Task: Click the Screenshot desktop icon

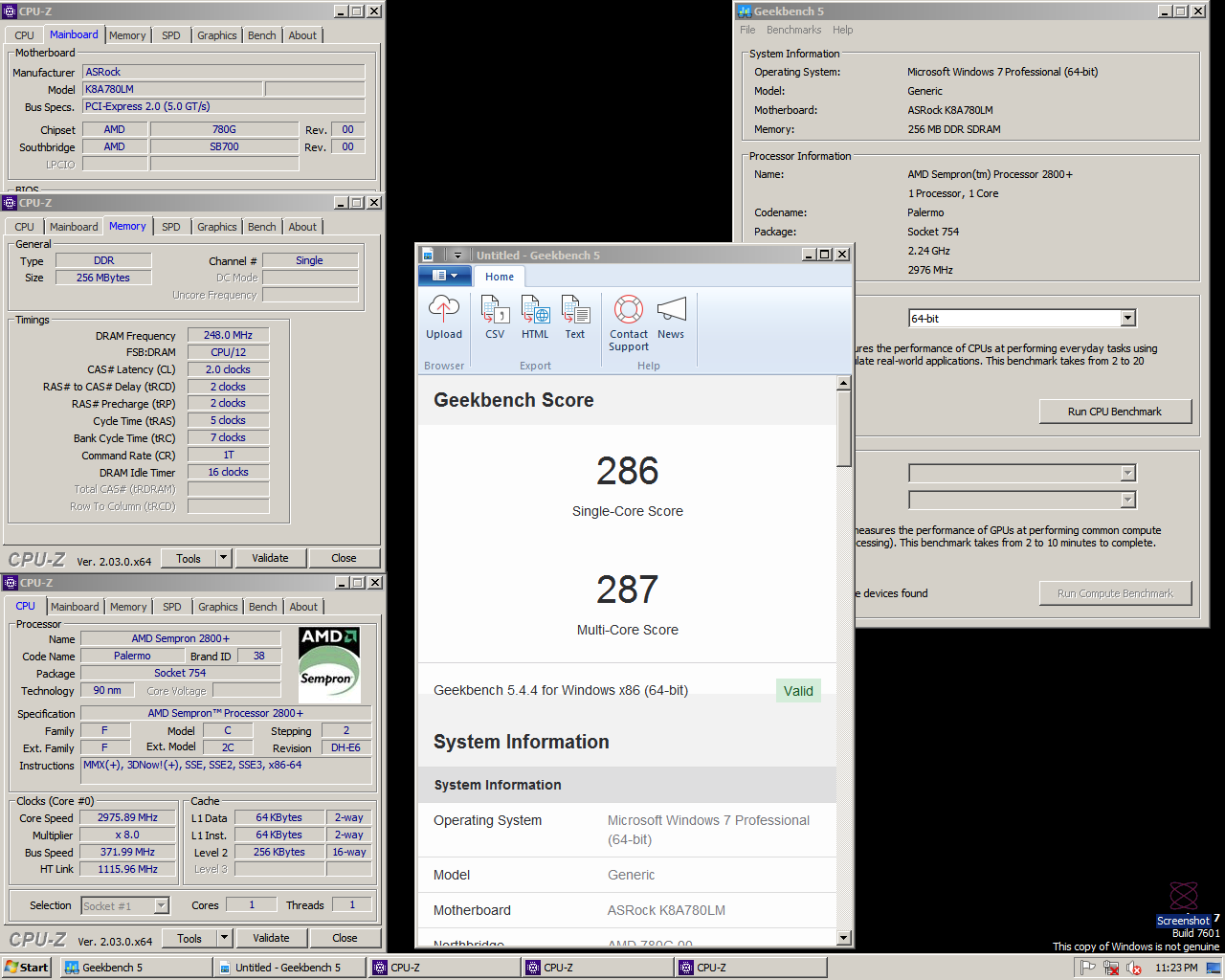Action: (1184, 903)
